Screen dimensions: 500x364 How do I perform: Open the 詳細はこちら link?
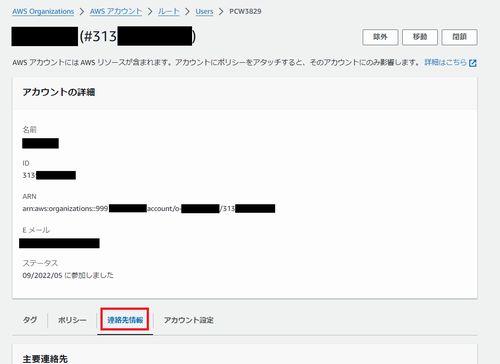(445, 62)
